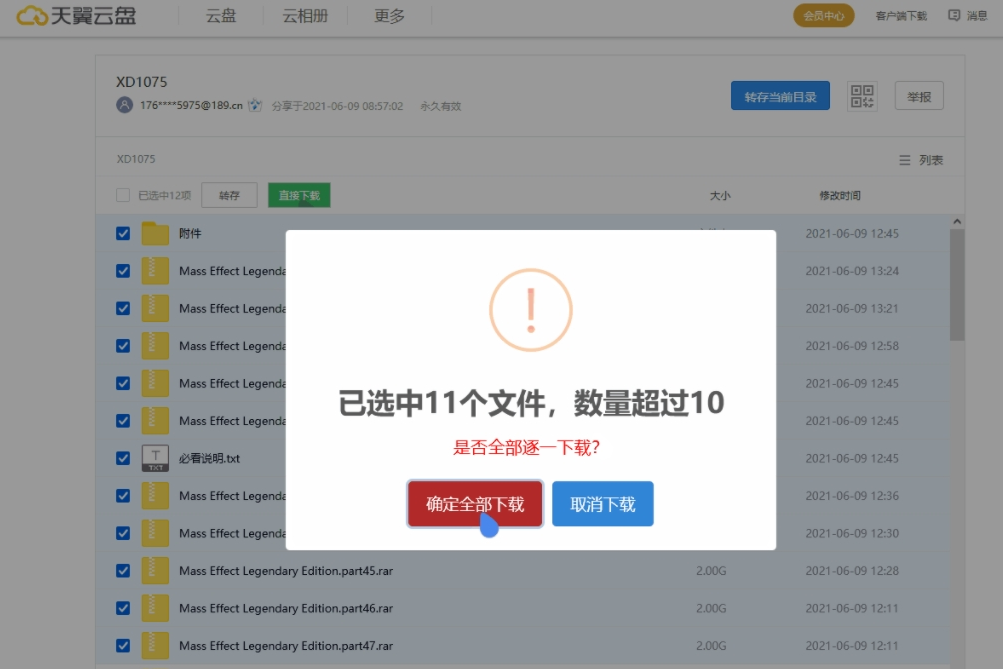Screen dimensions: 1004x669
Task: Uncheck 必看说明.txt in the list
Action: (x=122, y=457)
